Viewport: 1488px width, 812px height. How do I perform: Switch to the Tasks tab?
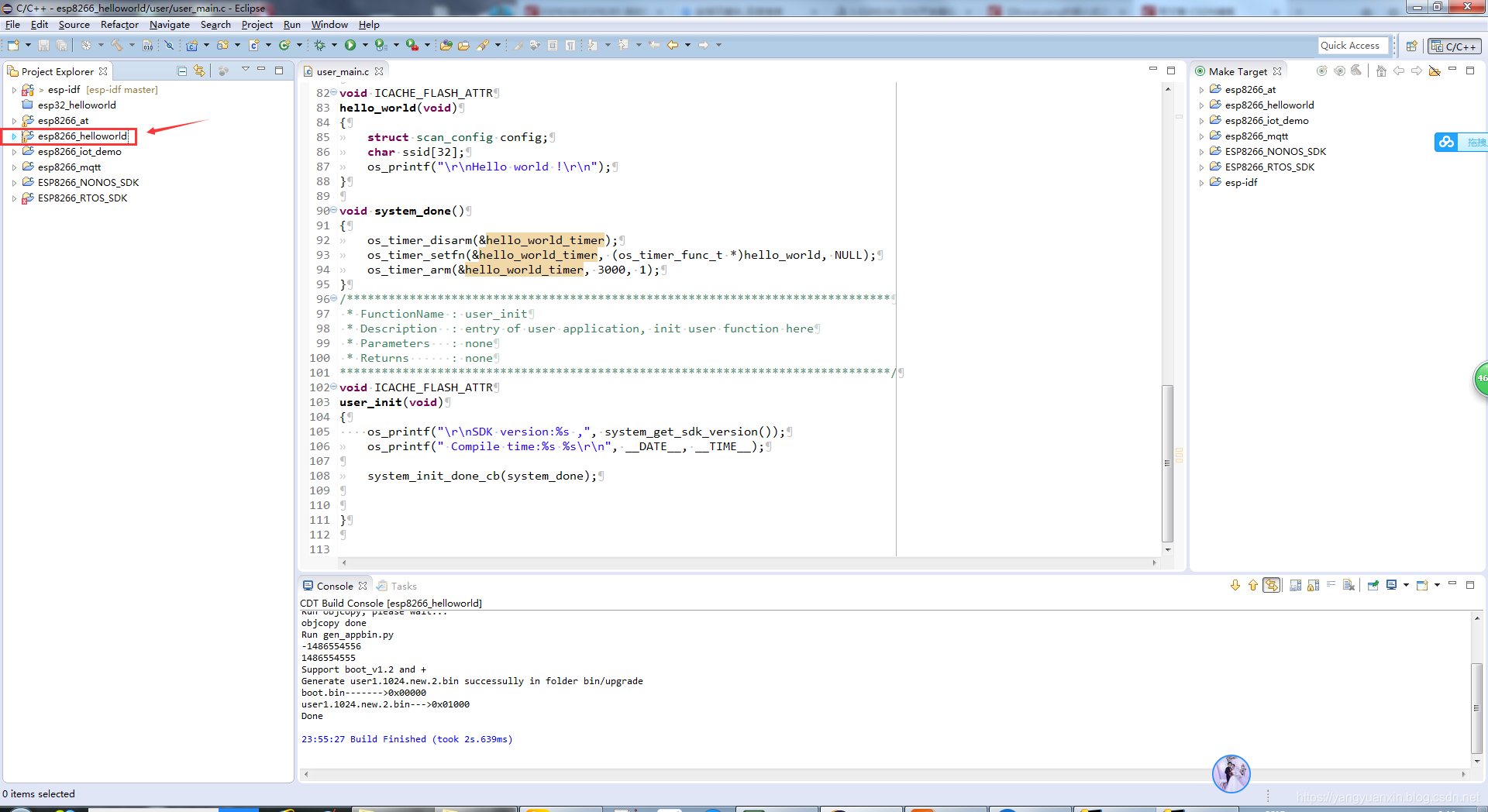tap(397, 586)
